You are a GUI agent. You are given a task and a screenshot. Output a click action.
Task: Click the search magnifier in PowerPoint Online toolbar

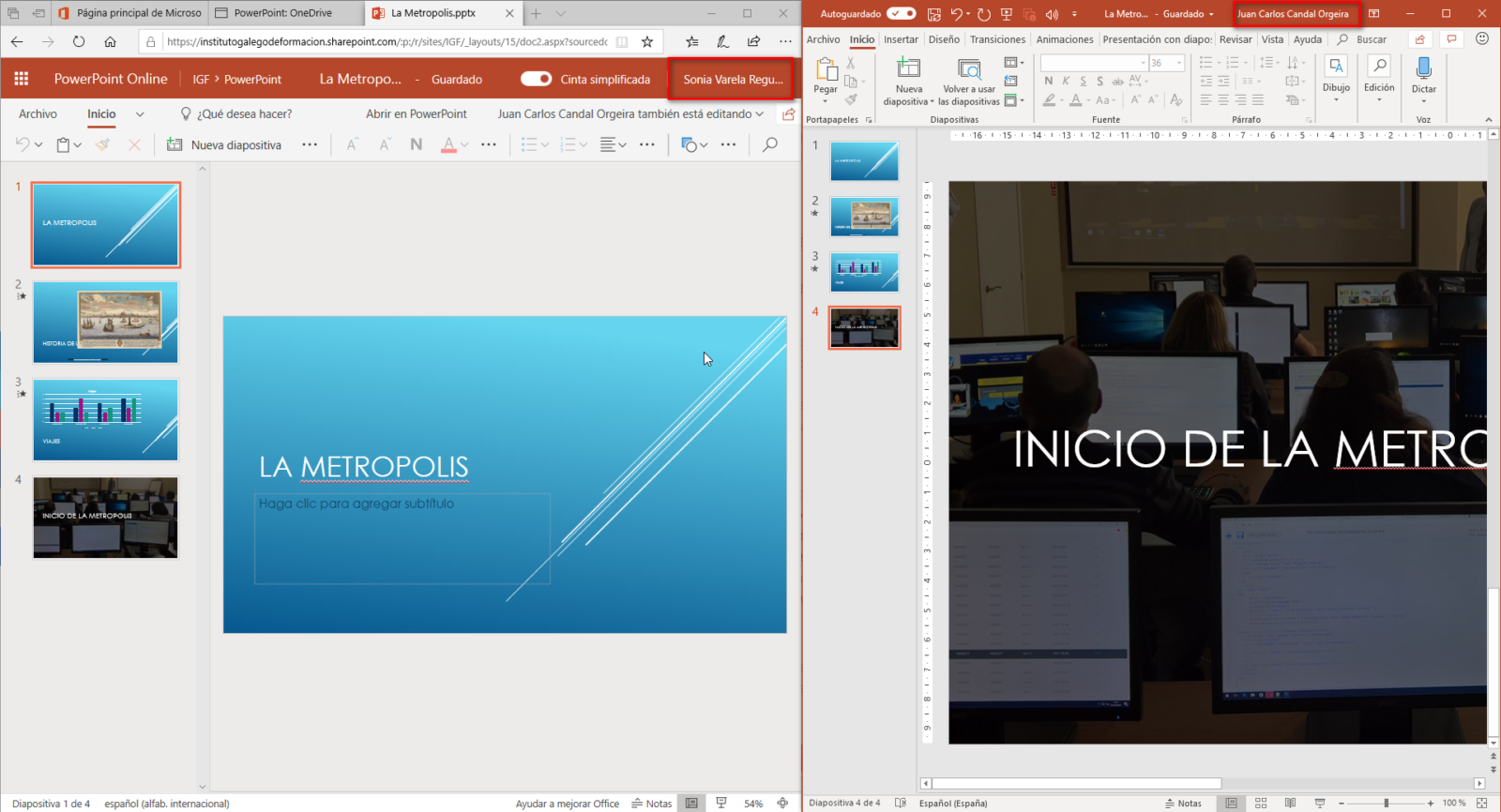coord(770,144)
